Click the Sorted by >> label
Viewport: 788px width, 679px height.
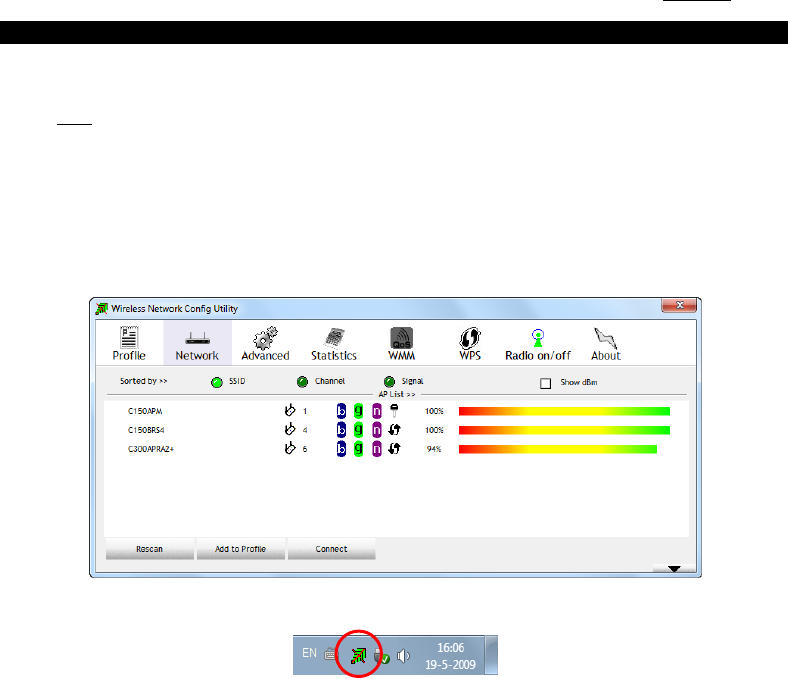point(144,381)
